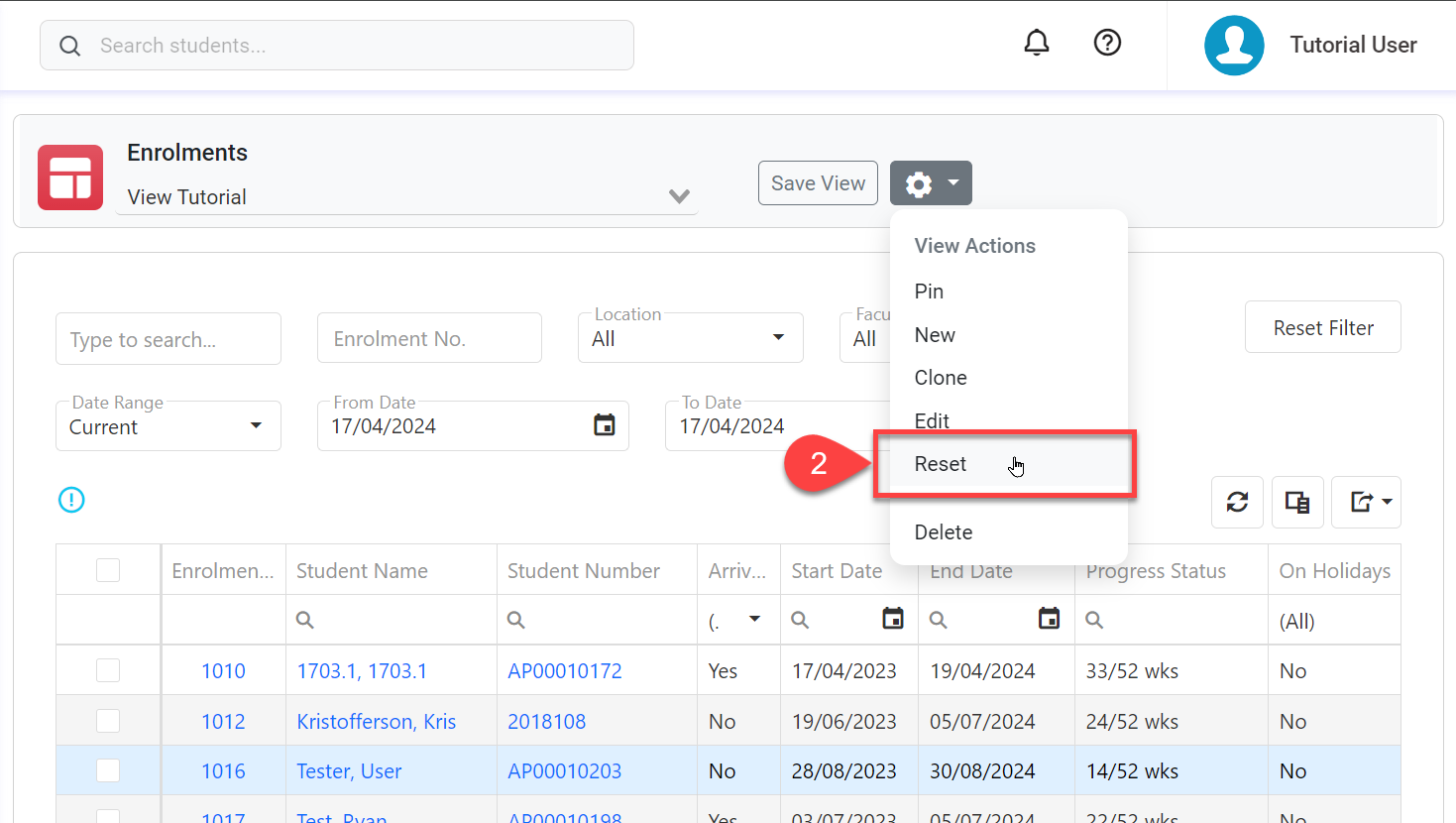
Task: Open End Date filter calendar icon
Action: click(1049, 619)
